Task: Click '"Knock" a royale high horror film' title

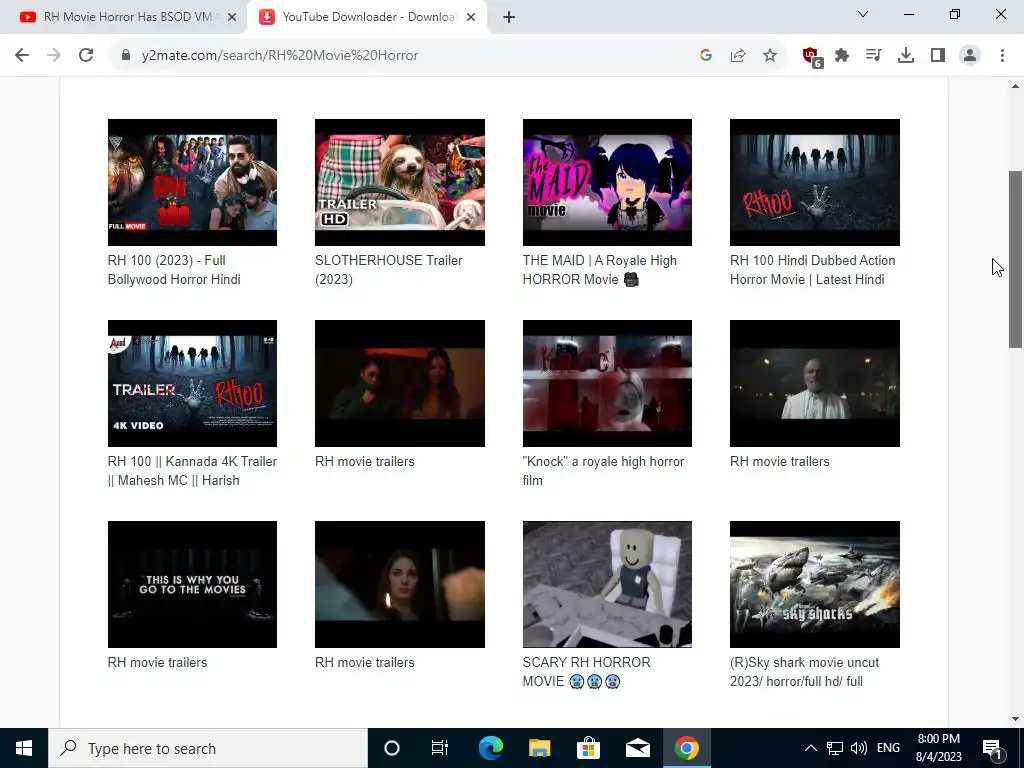Action: pos(603,471)
